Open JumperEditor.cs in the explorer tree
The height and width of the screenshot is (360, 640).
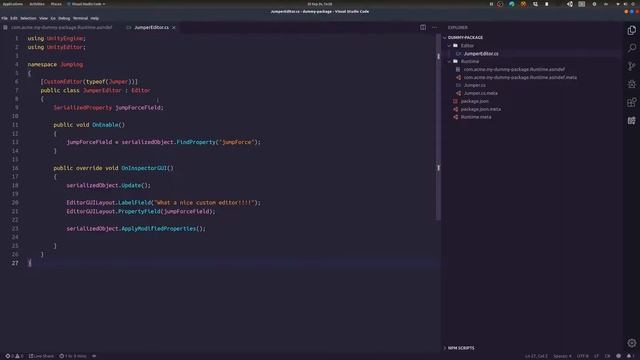click(x=481, y=53)
